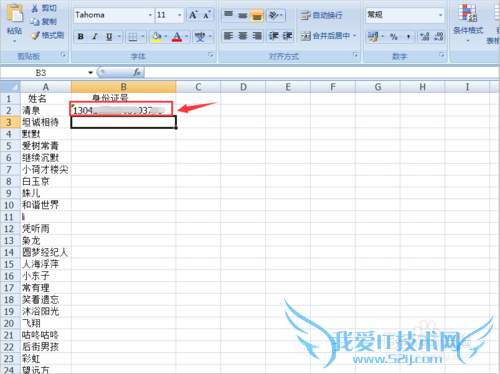Align text to top of cell
Image resolution: width=500 pixels, height=374 pixels.
[x=229, y=15]
